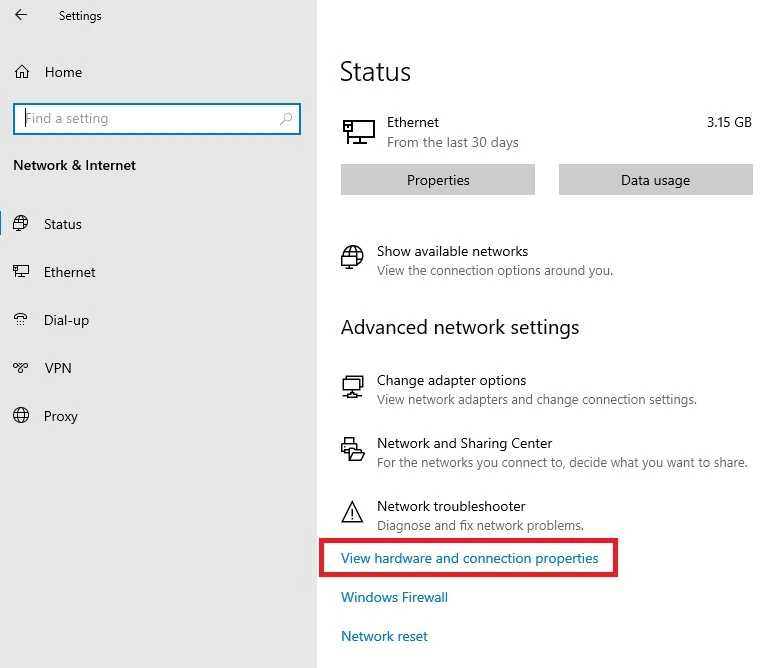
Task: Open the Data usage button
Action: coord(656,180)
